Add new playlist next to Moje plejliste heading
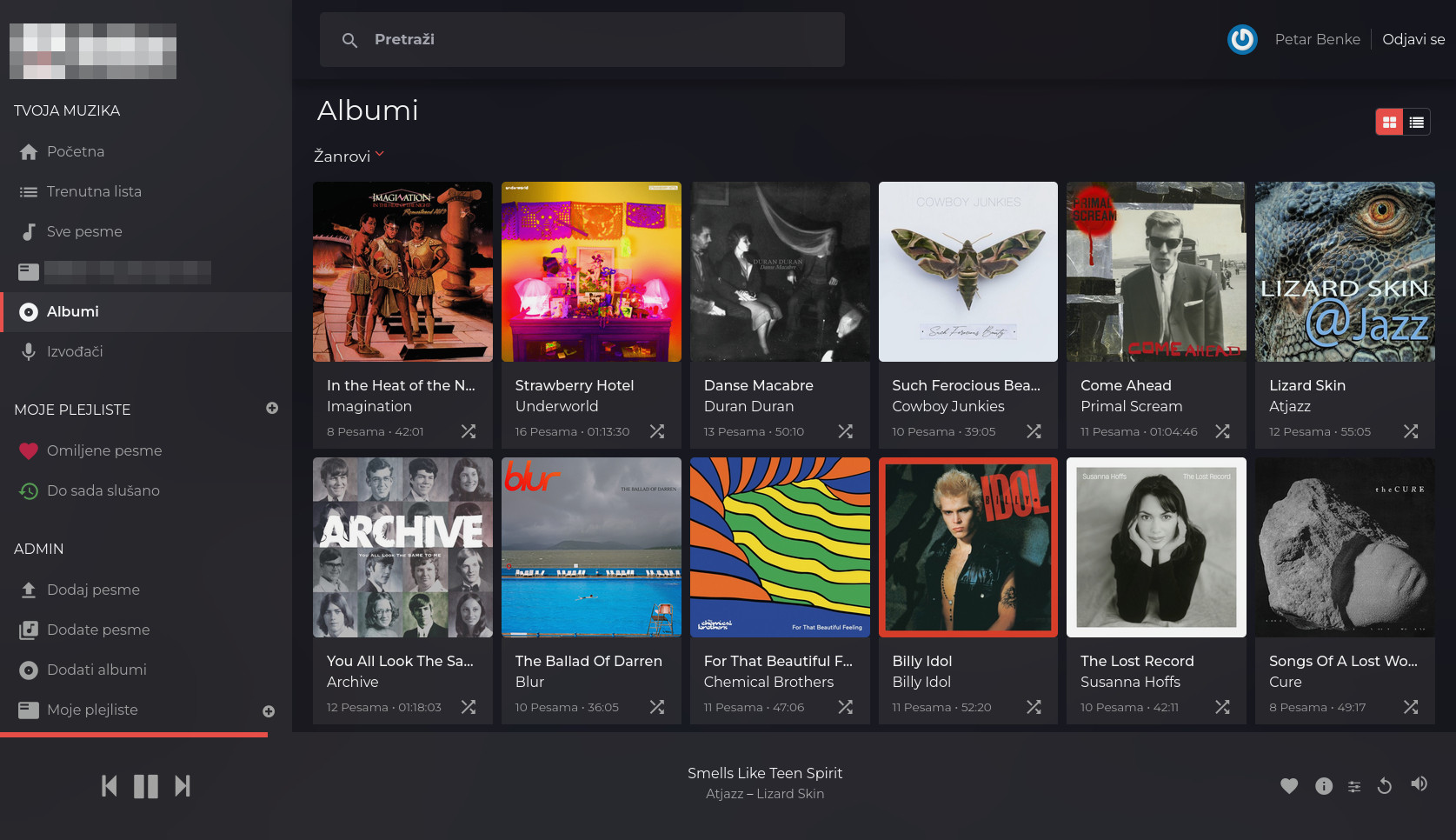Viewport: 1456px width, 840px height. coord(272,408)
